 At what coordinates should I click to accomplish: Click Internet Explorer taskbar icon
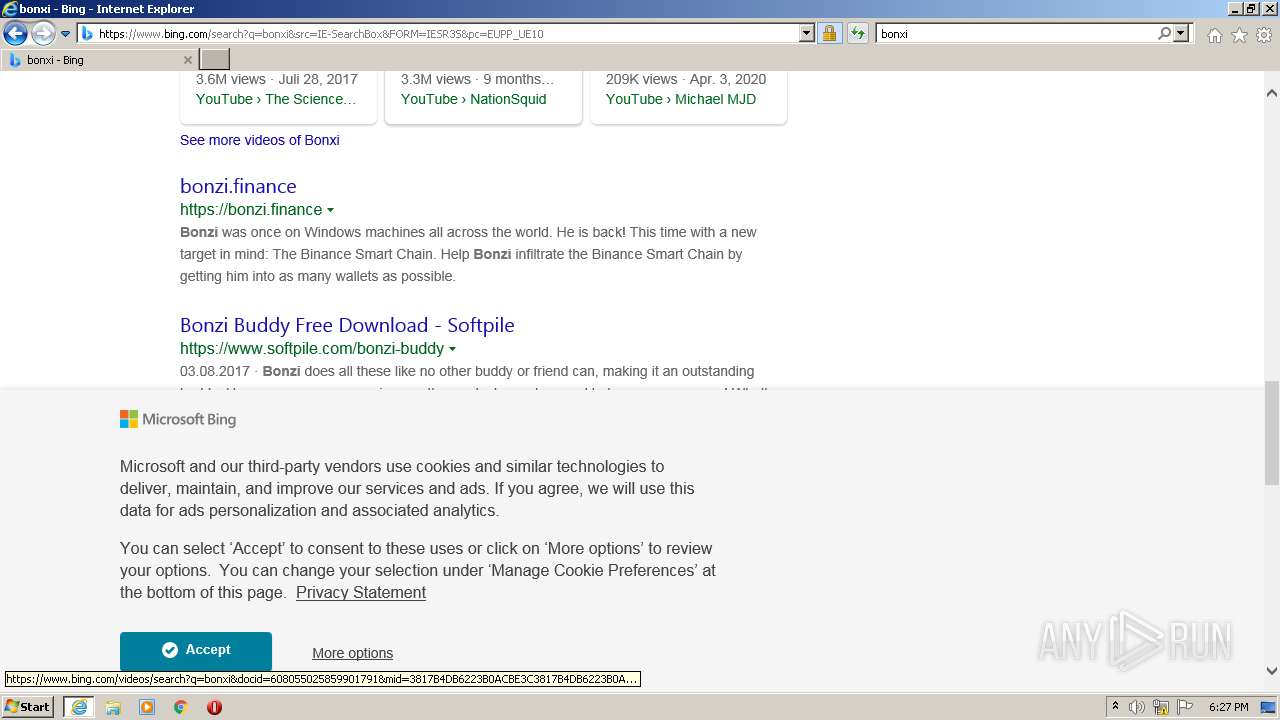coord(79,707)
